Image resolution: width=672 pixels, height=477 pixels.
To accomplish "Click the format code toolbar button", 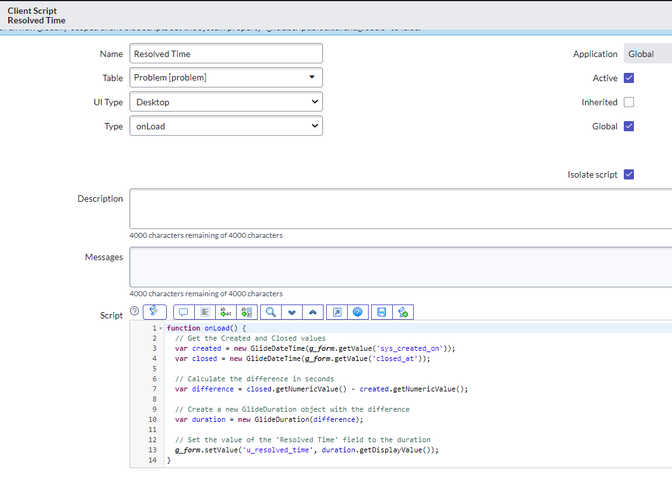I will (205, 312).
